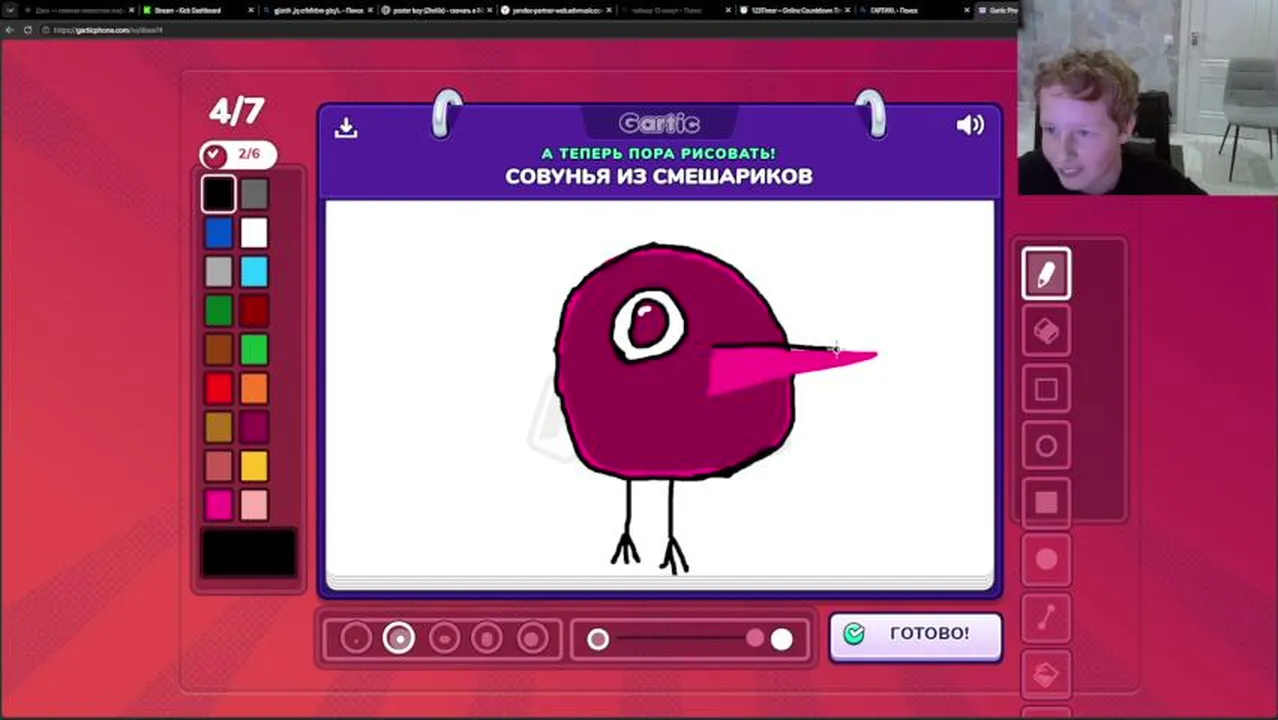Pick the light pink color swatch
Image resolution: width=1278 pixels, height=720 pixels.
pos(254,505)
